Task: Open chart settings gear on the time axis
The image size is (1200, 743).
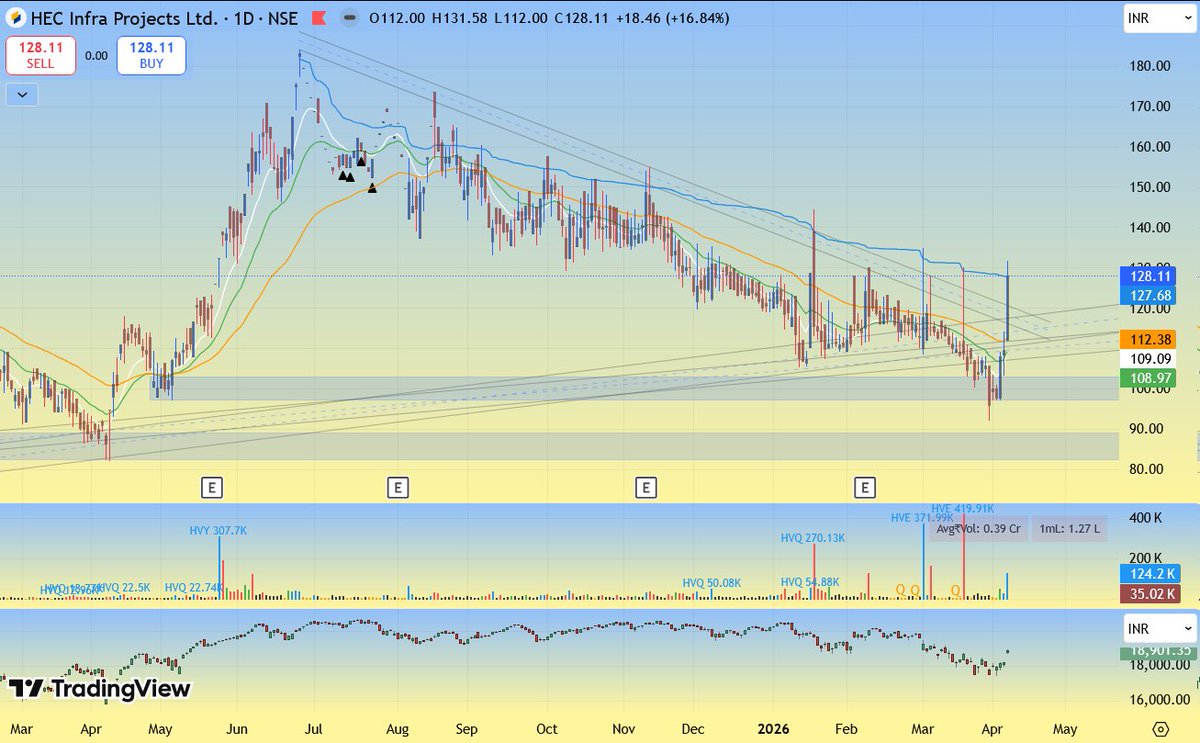Action: coord(1160,729)
